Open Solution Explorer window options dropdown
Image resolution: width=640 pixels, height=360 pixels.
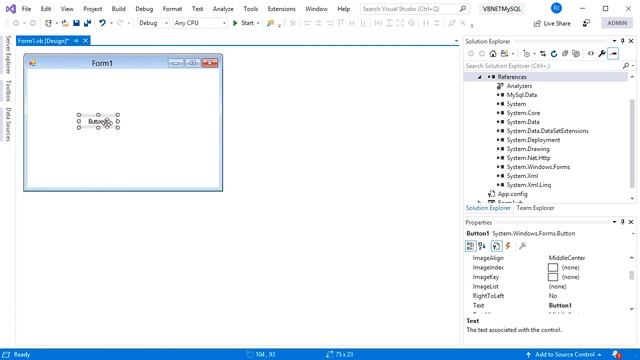pos(614,41)
